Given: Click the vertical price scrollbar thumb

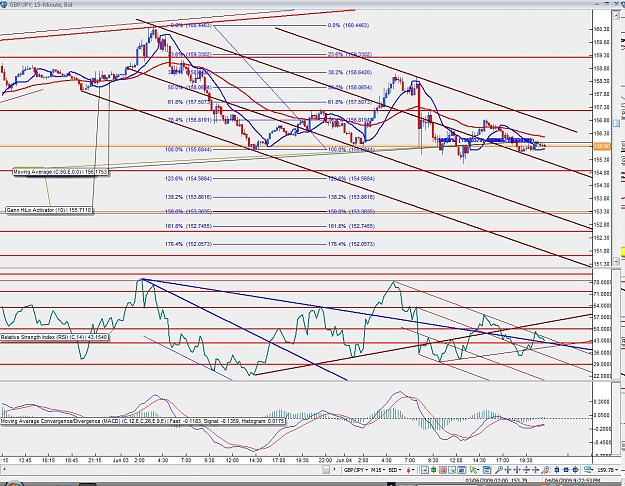Looking at the screenshot, I should coord(616,123).
